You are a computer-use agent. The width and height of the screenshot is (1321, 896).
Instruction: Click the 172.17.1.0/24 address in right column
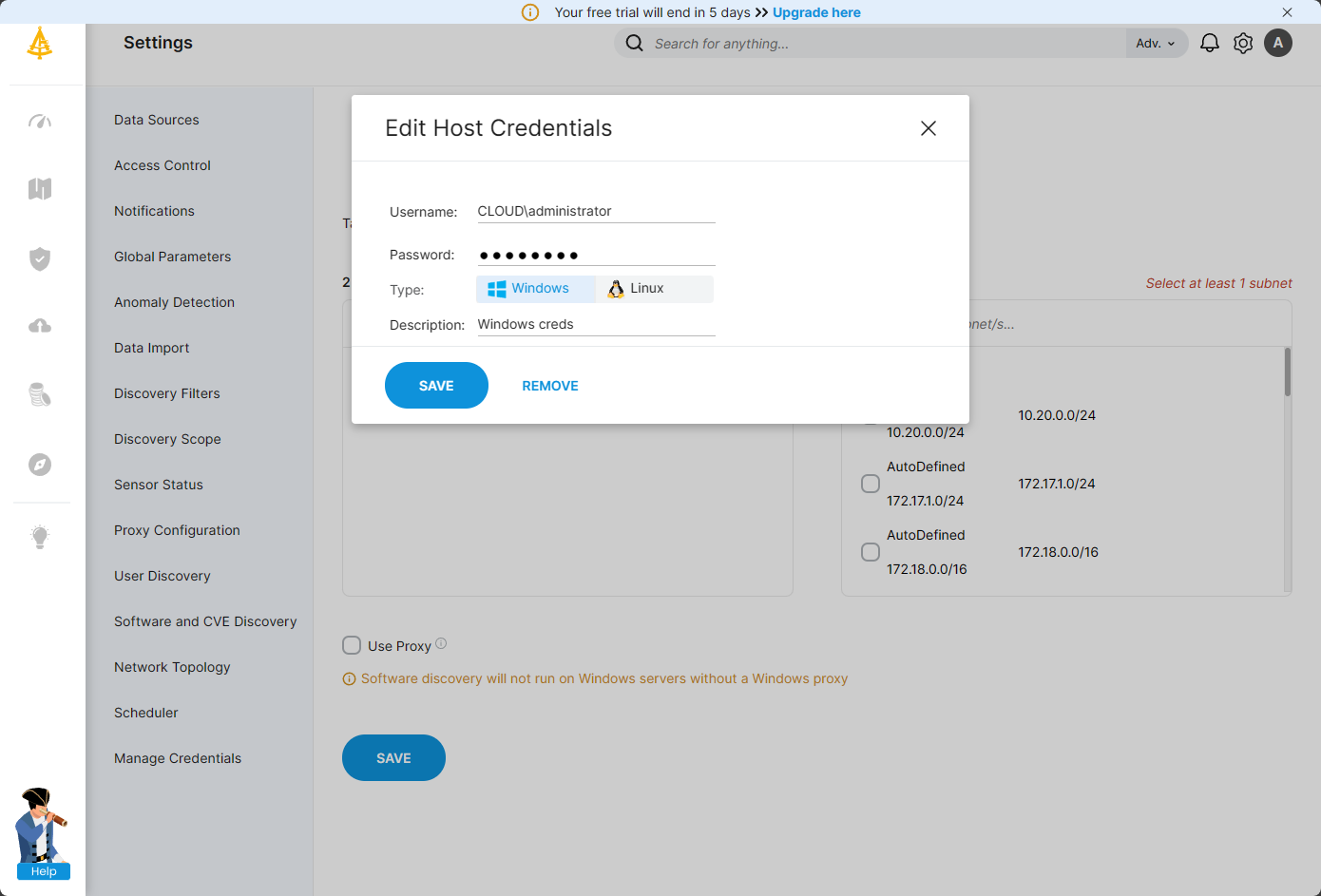pyautogui.click(x=1057, y=484)
